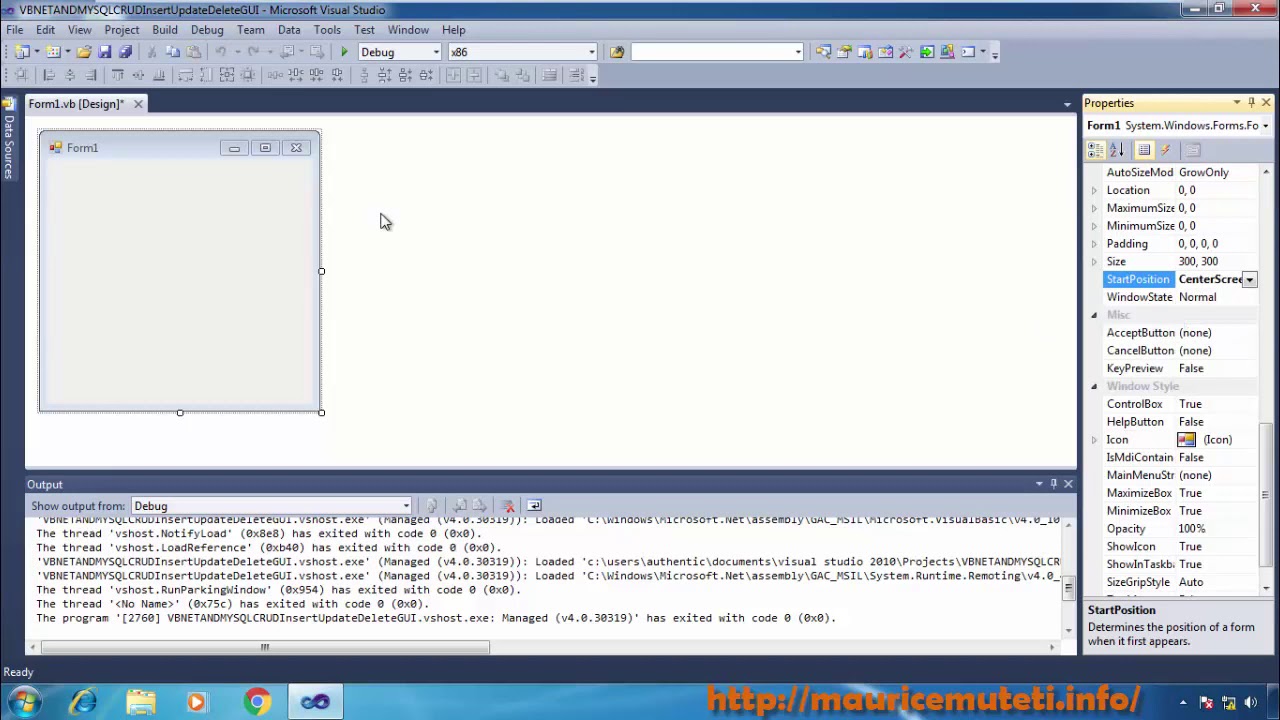Open the StartPosition value dropdown arrow
This screenshot has width=1280, height=720.
(x=1250, y=280)
